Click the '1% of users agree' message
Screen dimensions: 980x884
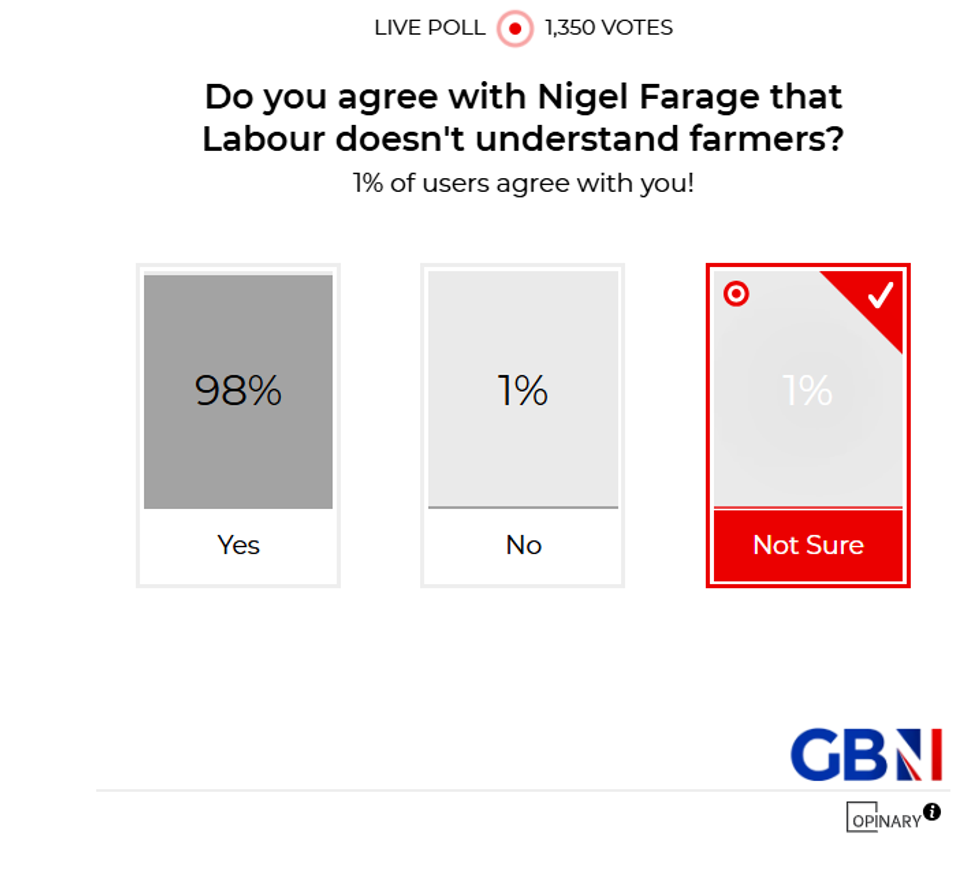click(x=523, y=183)
